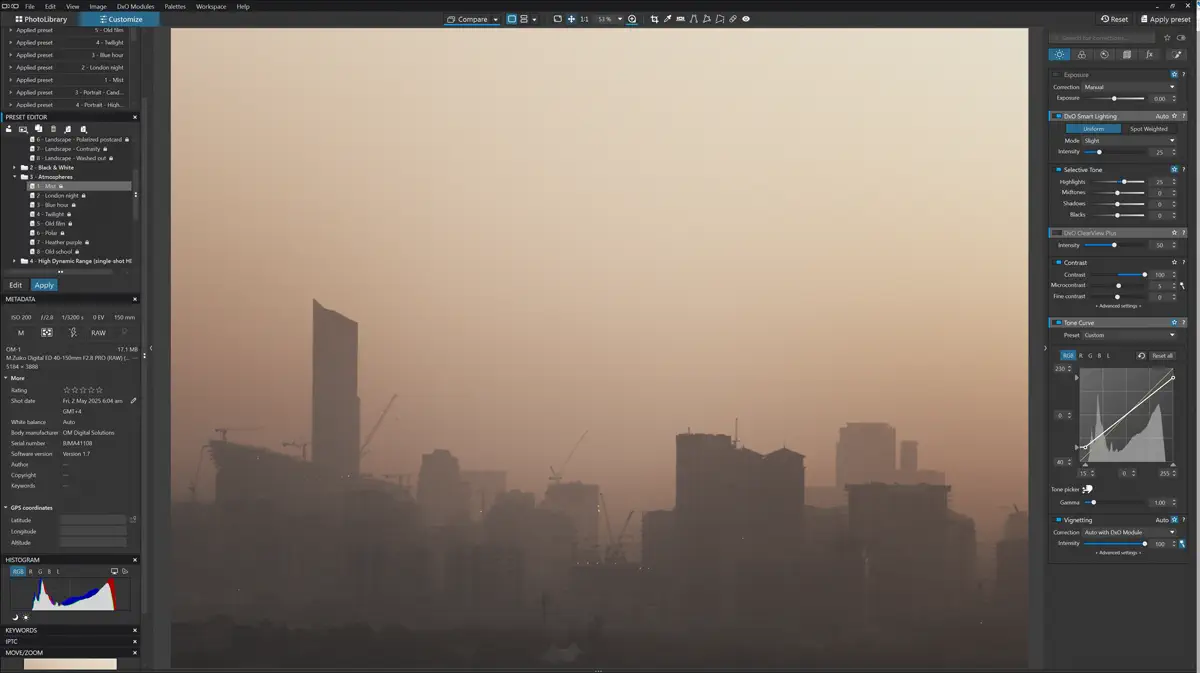
Task: Click Apply in the Preset Editor
Action: pos(44,285)
